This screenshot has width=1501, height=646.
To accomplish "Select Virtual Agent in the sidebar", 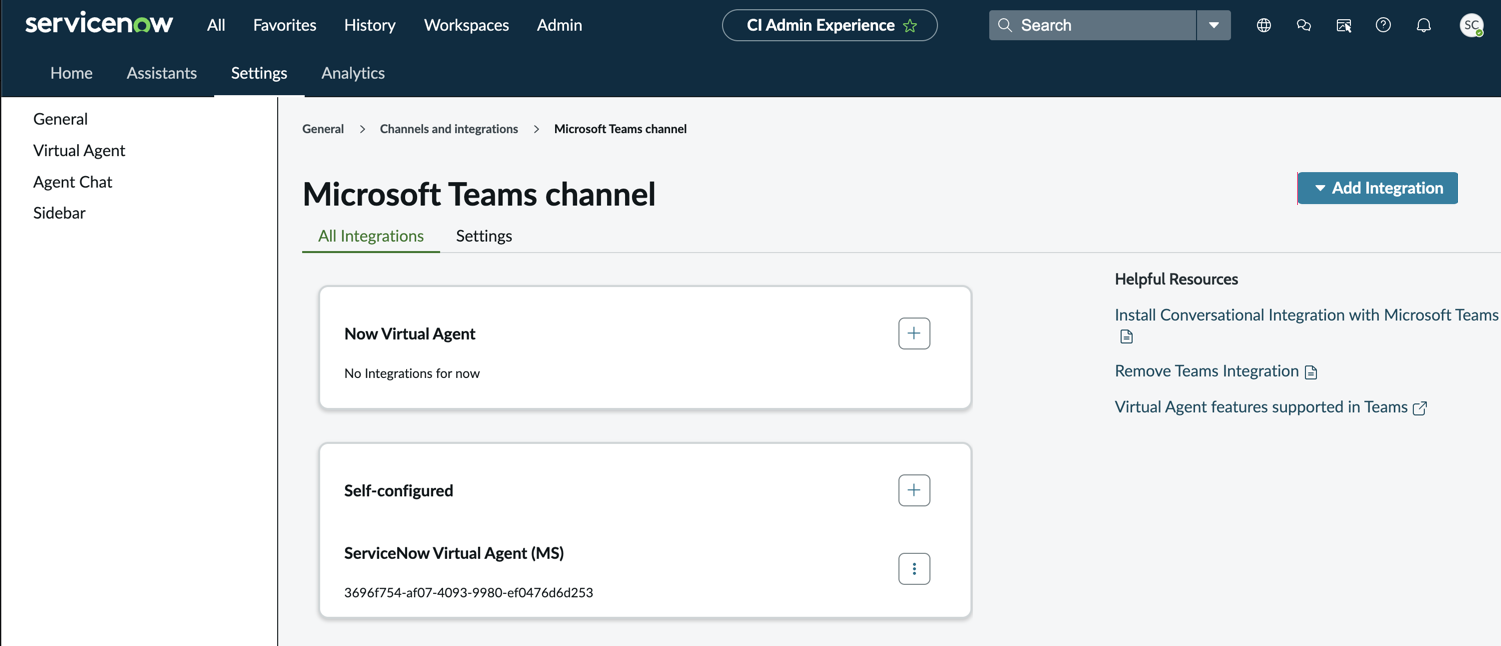I will click(x=79, y=150).
